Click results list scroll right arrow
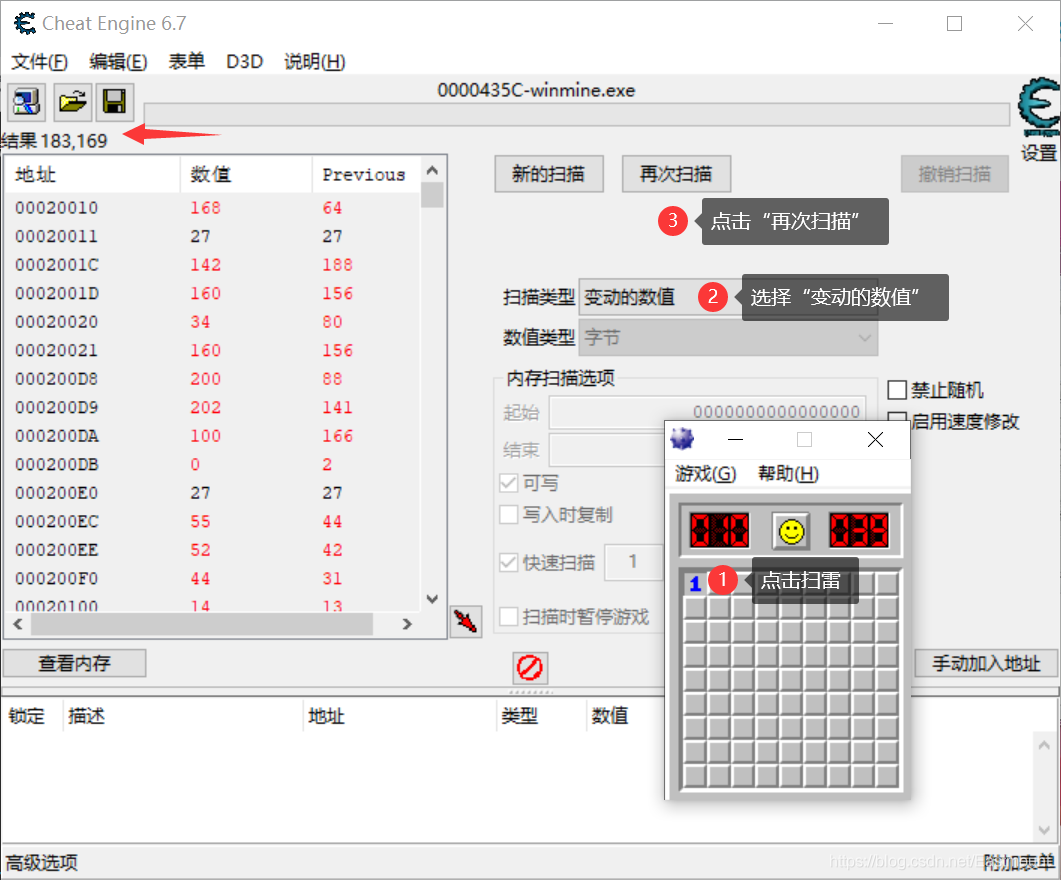Image resolution: width=1061 pixels, height=880 pixels. (x=407, y=624)
